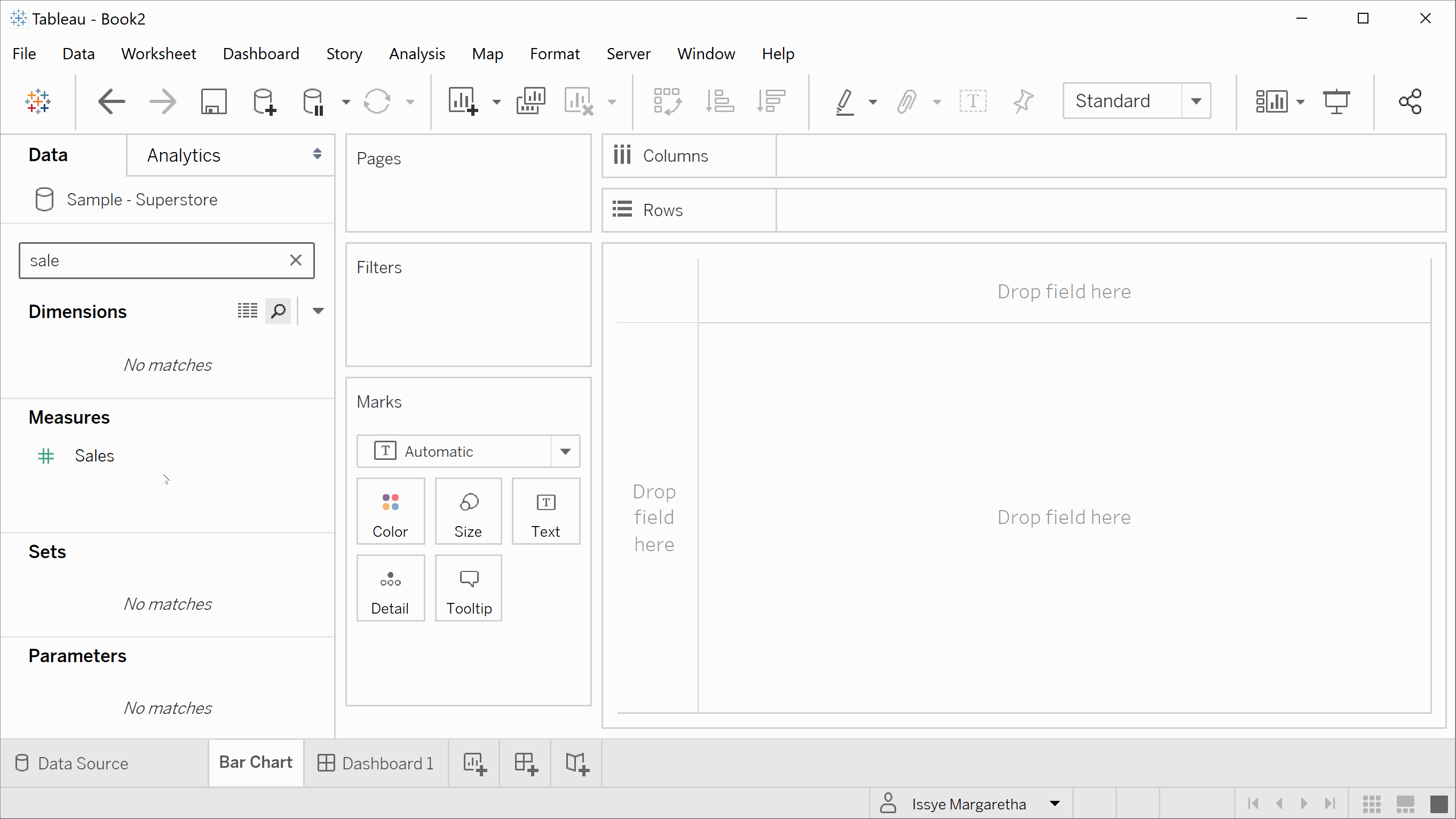Click the present mode icon
The image size is (1456, 819).
[x=1339, y=101]
